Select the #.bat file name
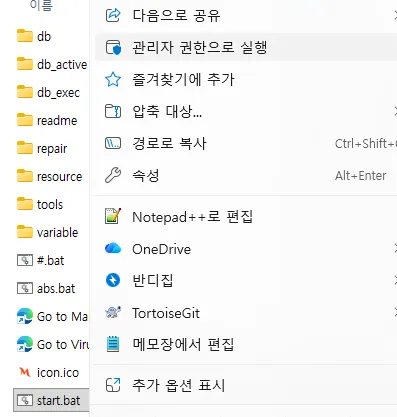Screen dimensions: 397x417 (50, 260)
